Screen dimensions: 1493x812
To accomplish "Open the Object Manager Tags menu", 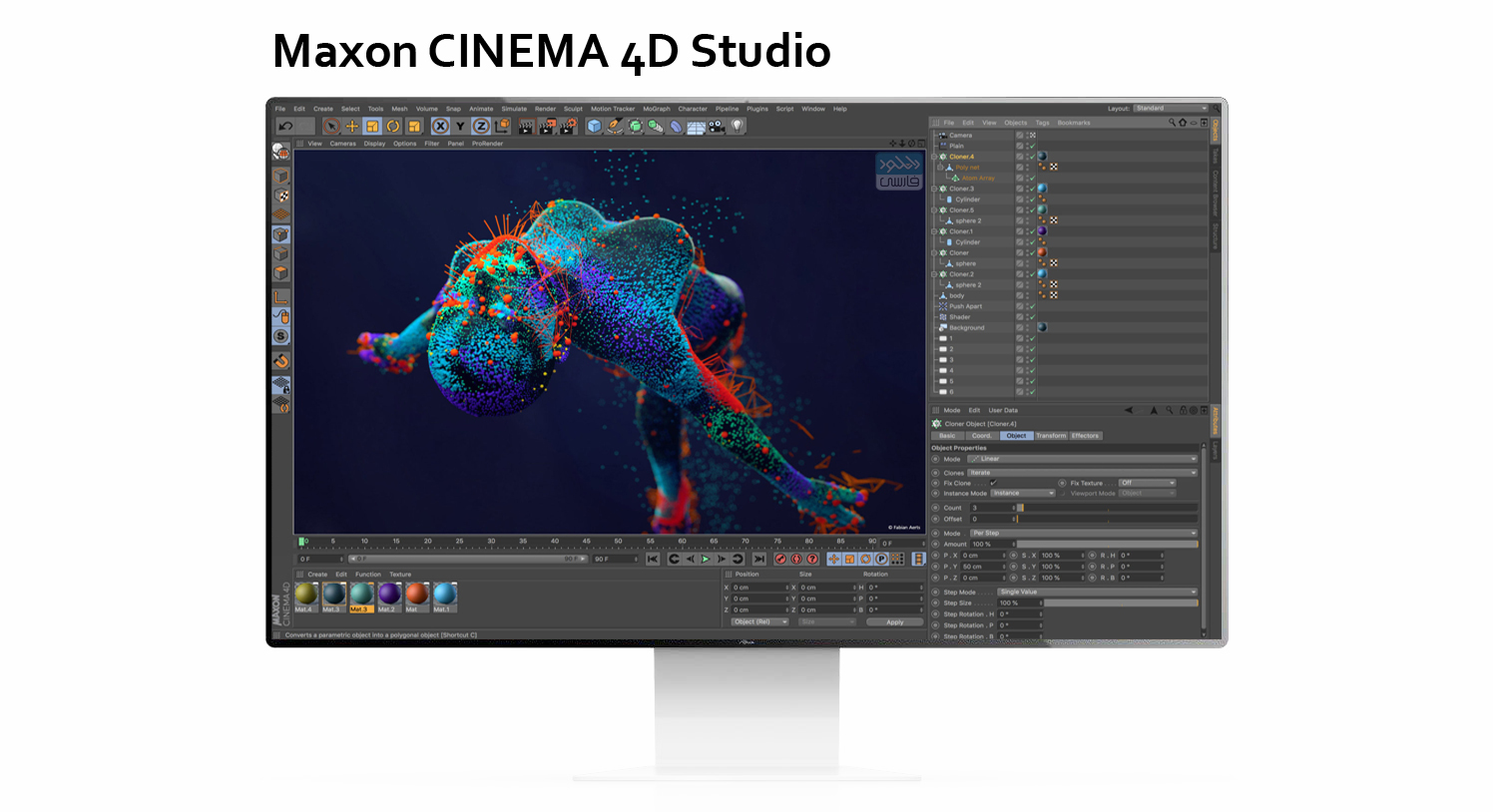I will click(1042, 123).
